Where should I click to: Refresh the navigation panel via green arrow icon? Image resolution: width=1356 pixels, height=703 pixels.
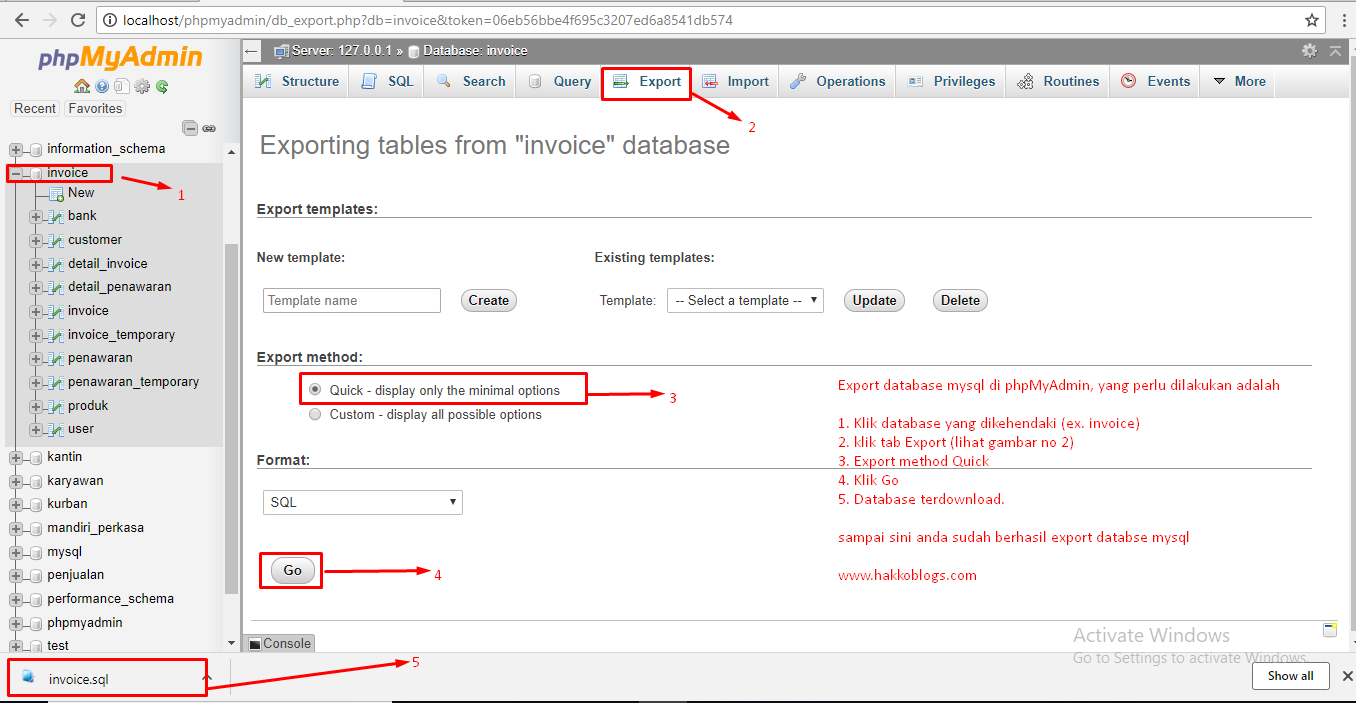coord(161,87)
